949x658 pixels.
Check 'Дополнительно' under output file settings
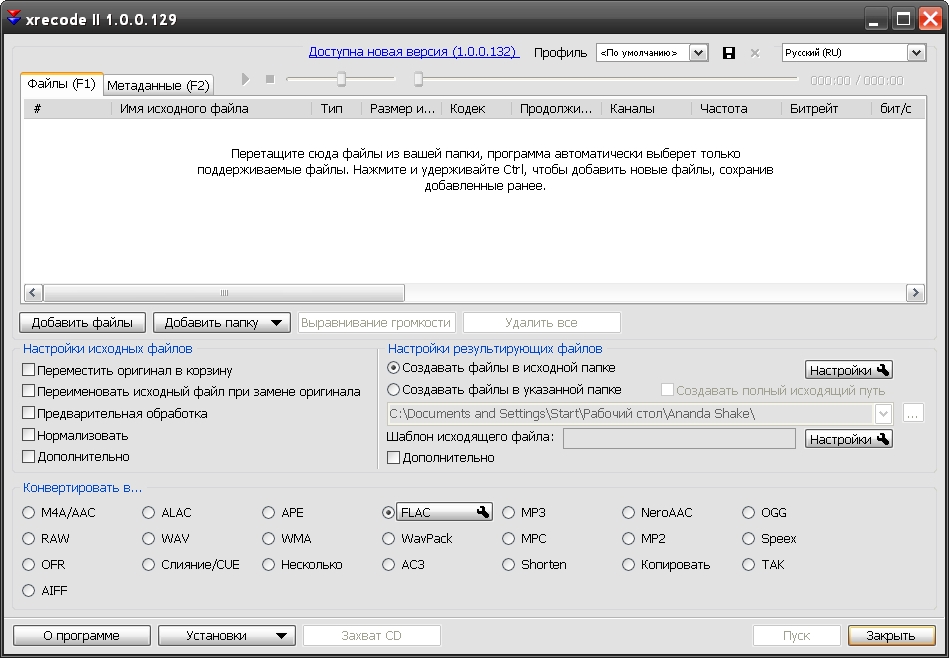point(393,458)
